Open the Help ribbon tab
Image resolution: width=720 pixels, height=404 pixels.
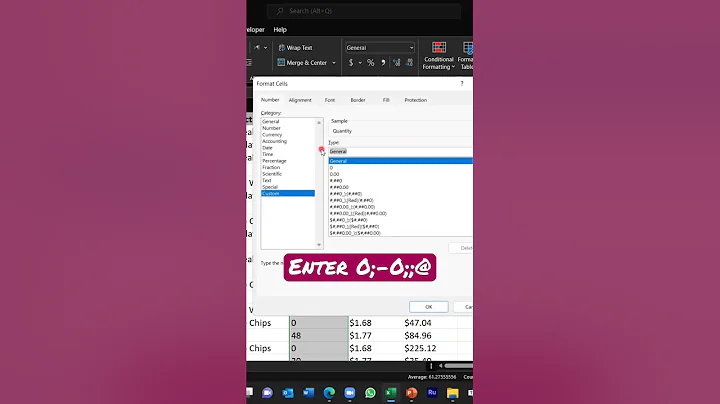280,29
